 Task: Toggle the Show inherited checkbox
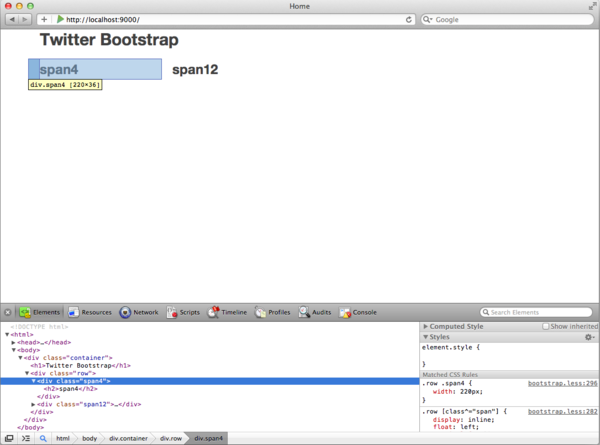point(546,326)
